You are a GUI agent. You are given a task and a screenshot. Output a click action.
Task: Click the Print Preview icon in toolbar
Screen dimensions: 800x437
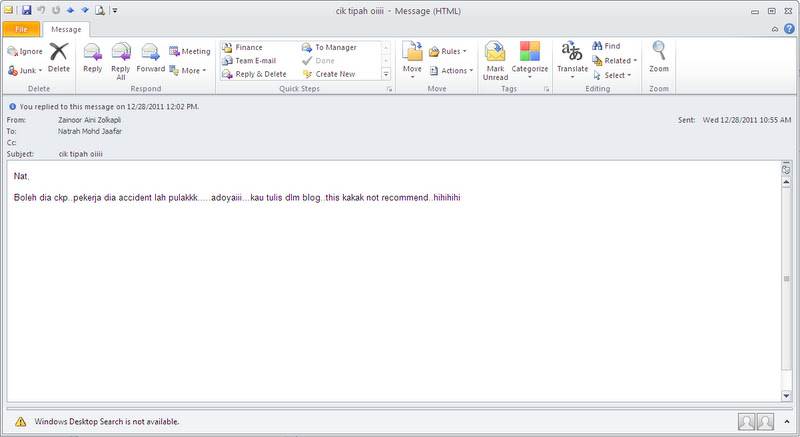tap(99, 10)
